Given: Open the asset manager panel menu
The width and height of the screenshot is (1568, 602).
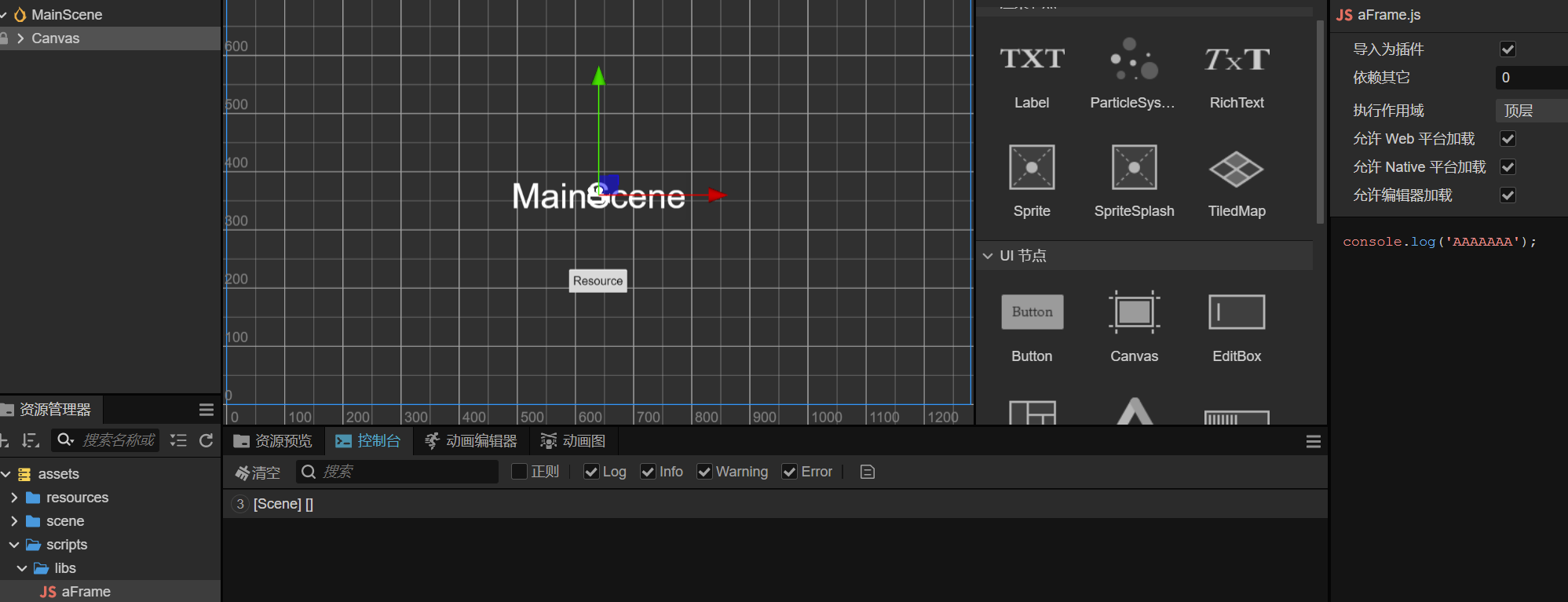Looking at the screenshot, I should click(207, 410).
